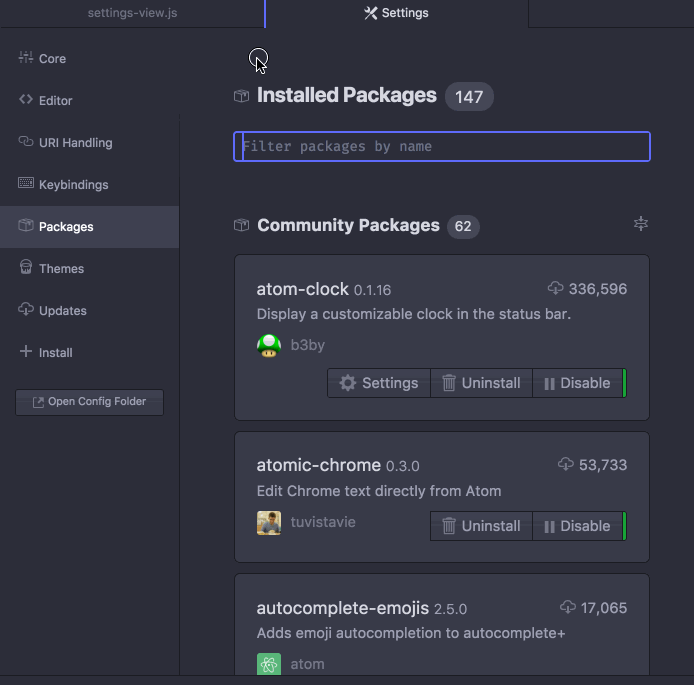Click the Installed Packages 147 count badge

point(469,96)
